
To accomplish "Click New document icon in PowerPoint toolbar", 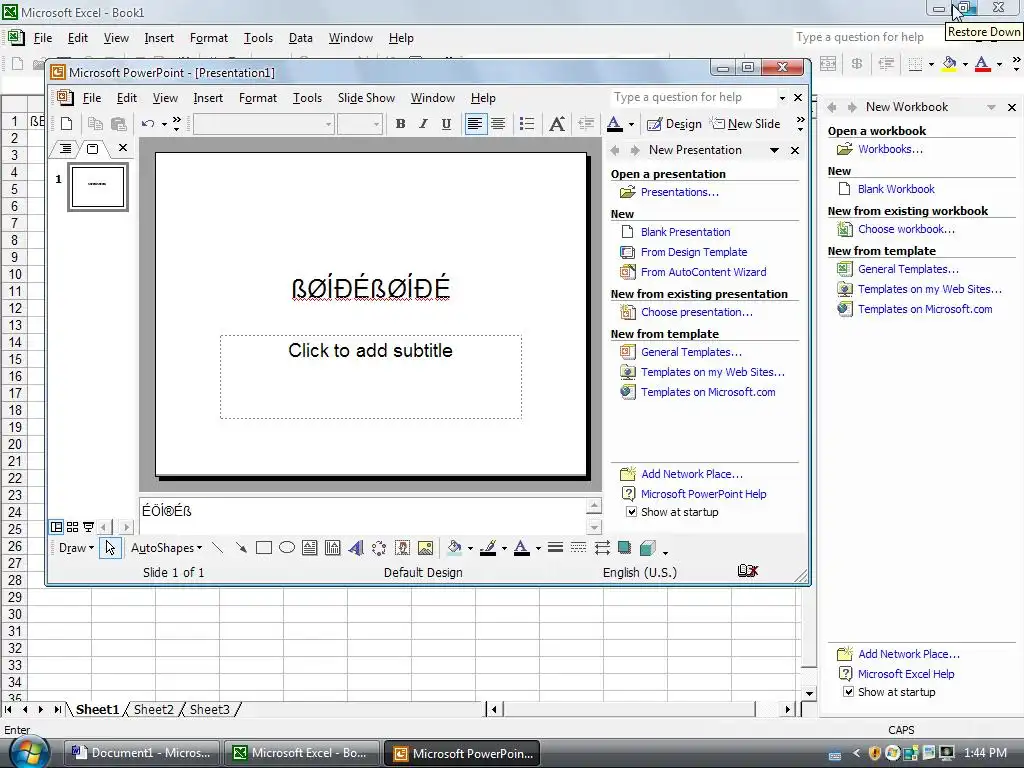I will pos(66,123).
